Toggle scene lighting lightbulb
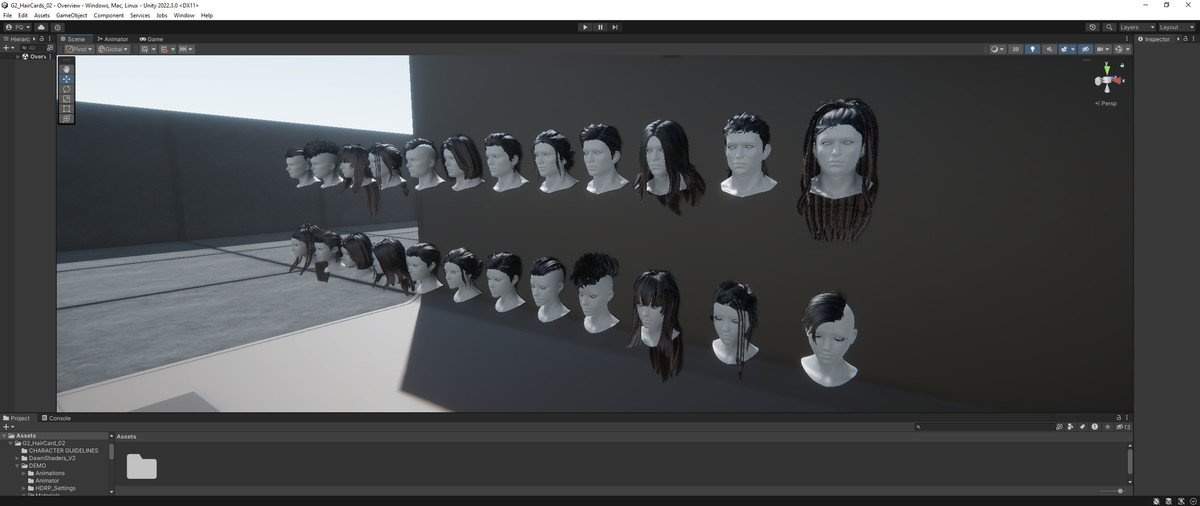This screenshot has height=506, width=1200. tap(1033, 48)
